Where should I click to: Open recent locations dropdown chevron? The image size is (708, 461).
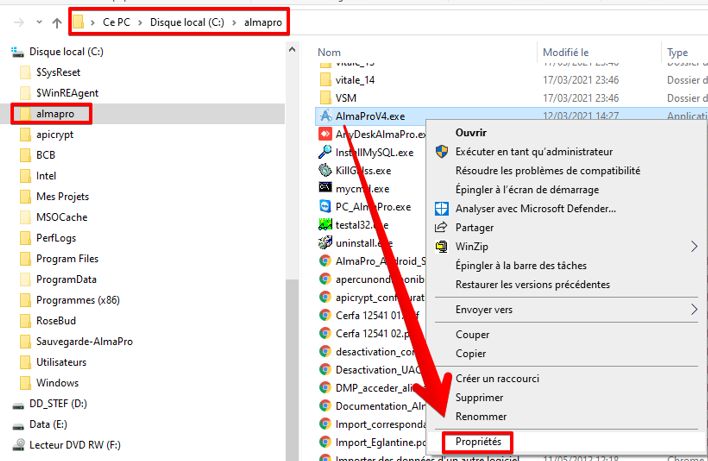click(x=39, y=22)
